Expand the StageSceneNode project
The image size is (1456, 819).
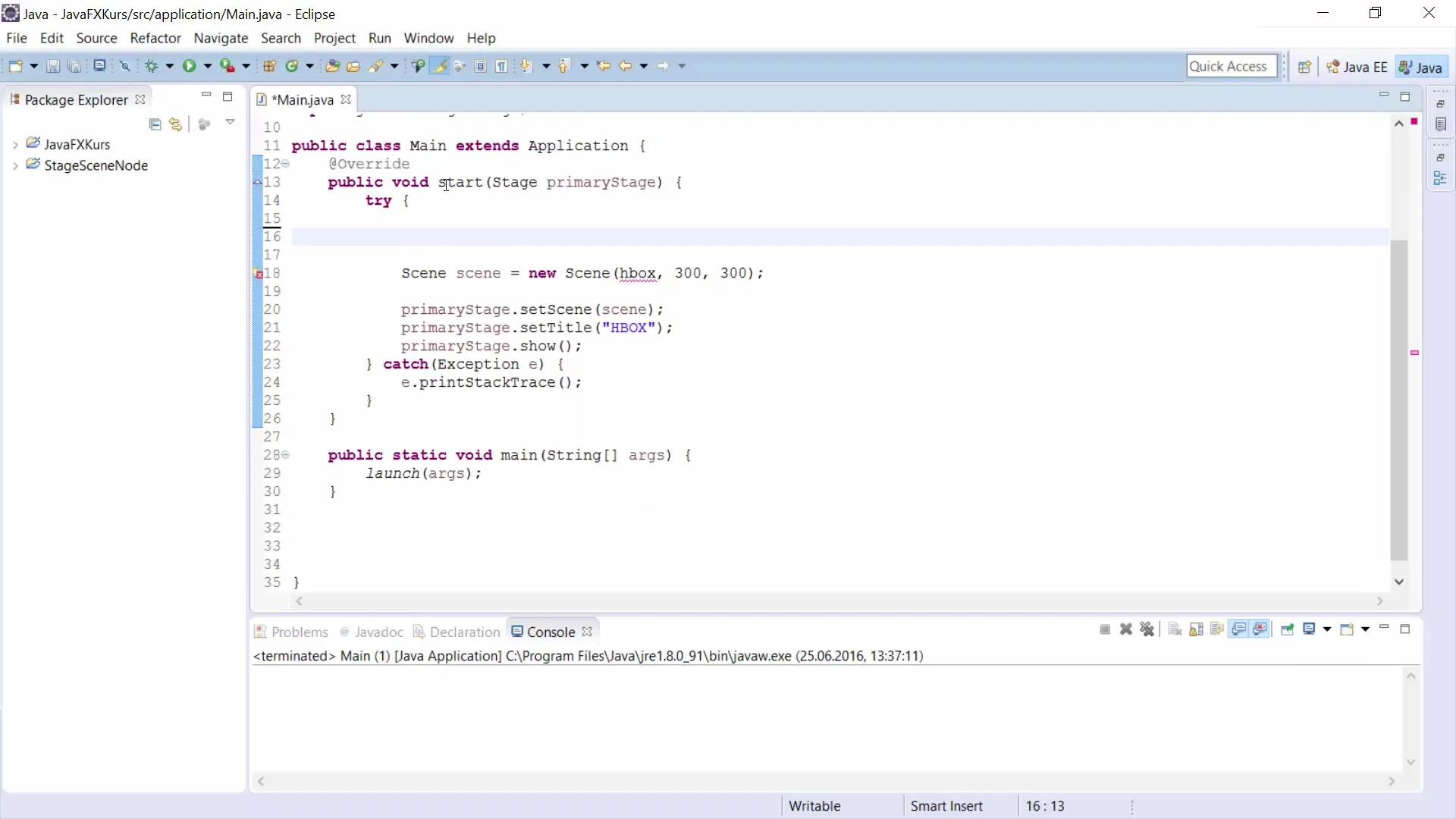point(15,166)
